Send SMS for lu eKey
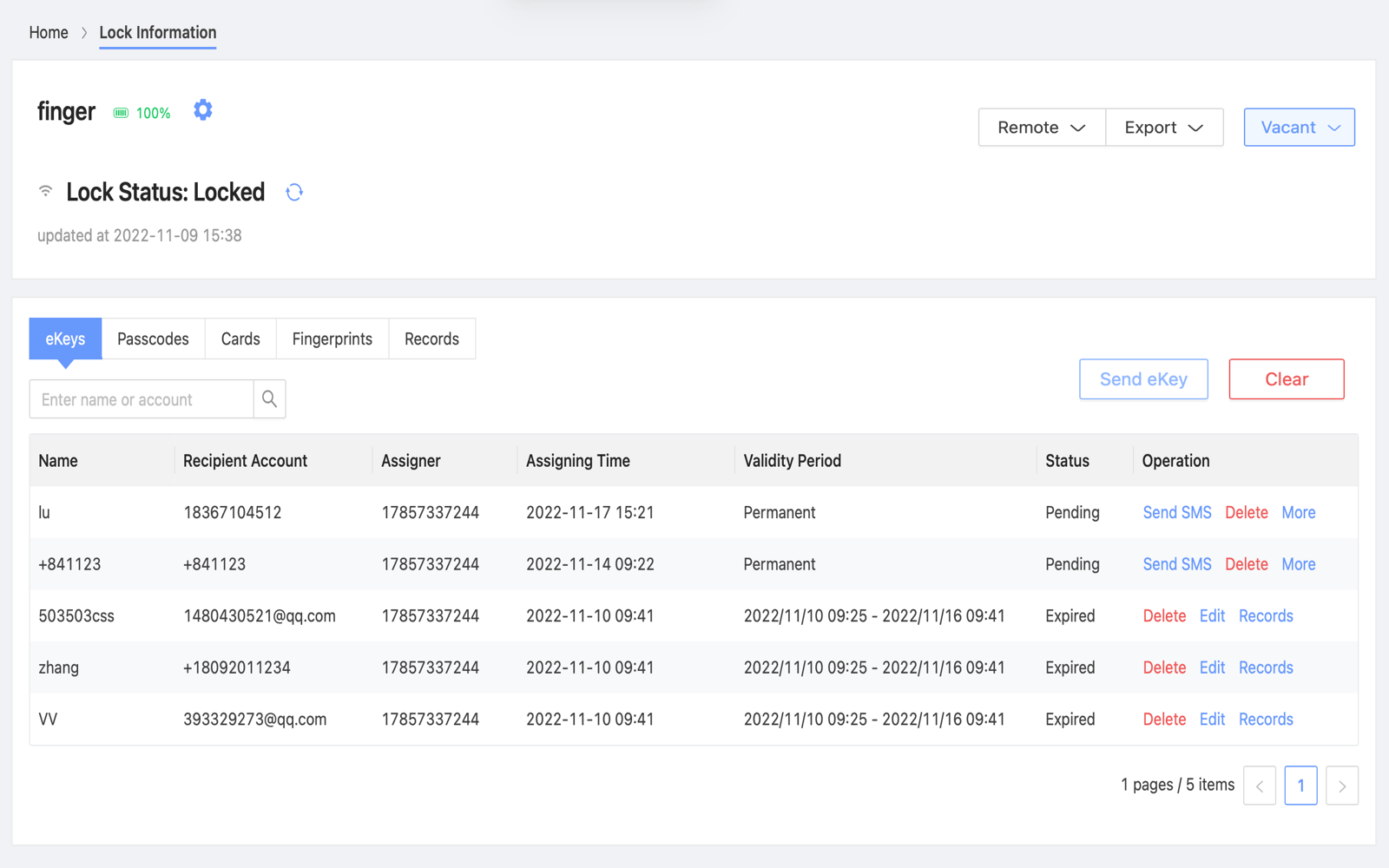This screenshot has width=1389, height=868. [x=1177, y=512]
